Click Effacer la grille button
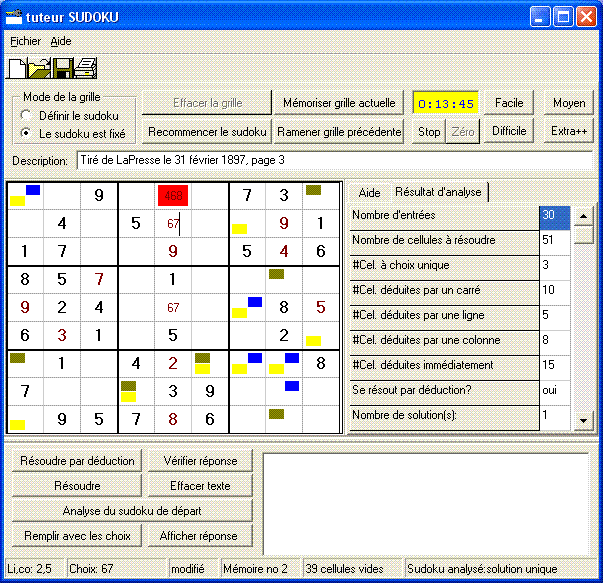The height and width of the screenshot is (583, 603). click(x=207, y=103)
